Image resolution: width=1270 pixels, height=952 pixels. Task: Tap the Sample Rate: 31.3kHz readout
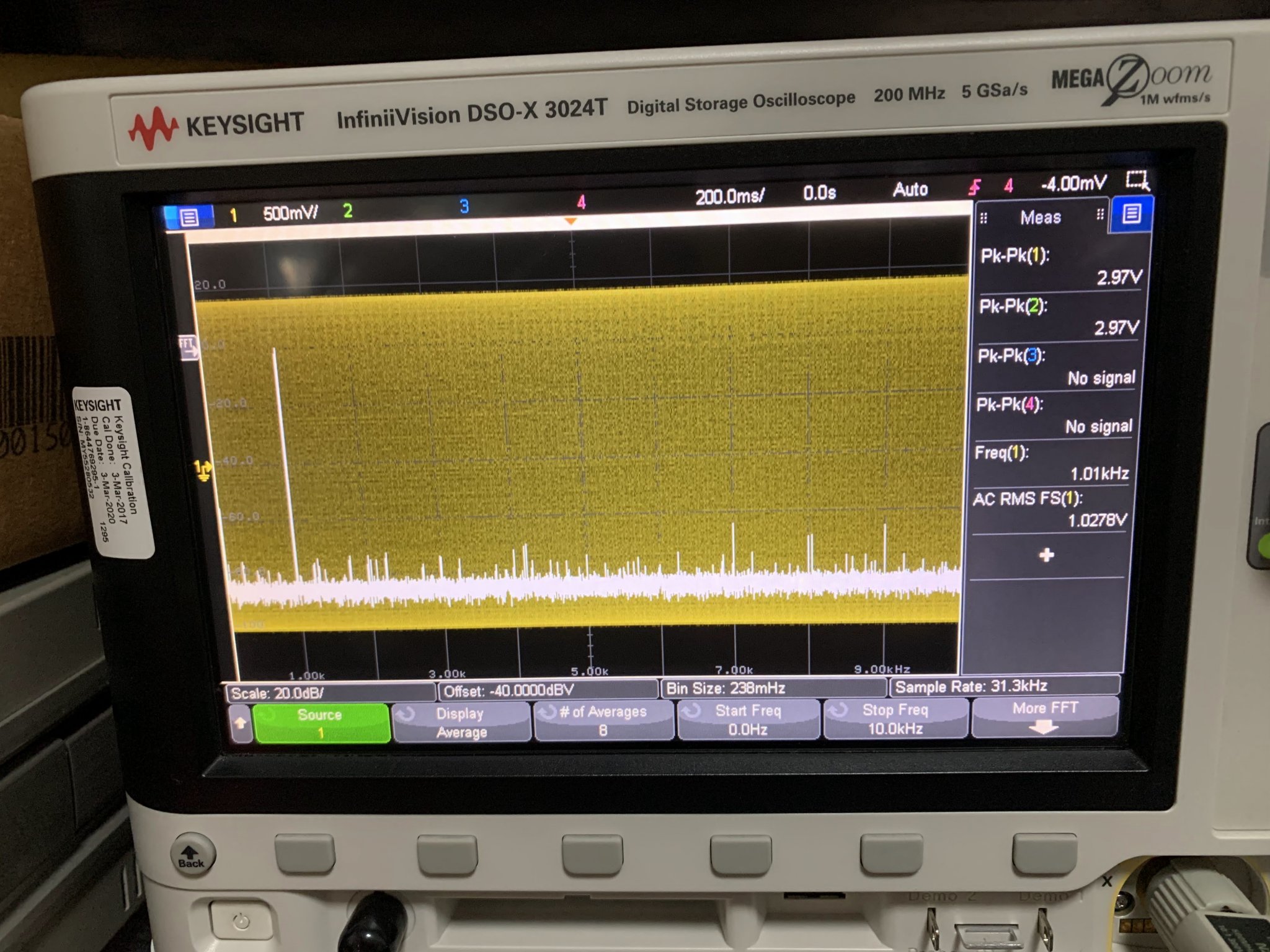1005,686
